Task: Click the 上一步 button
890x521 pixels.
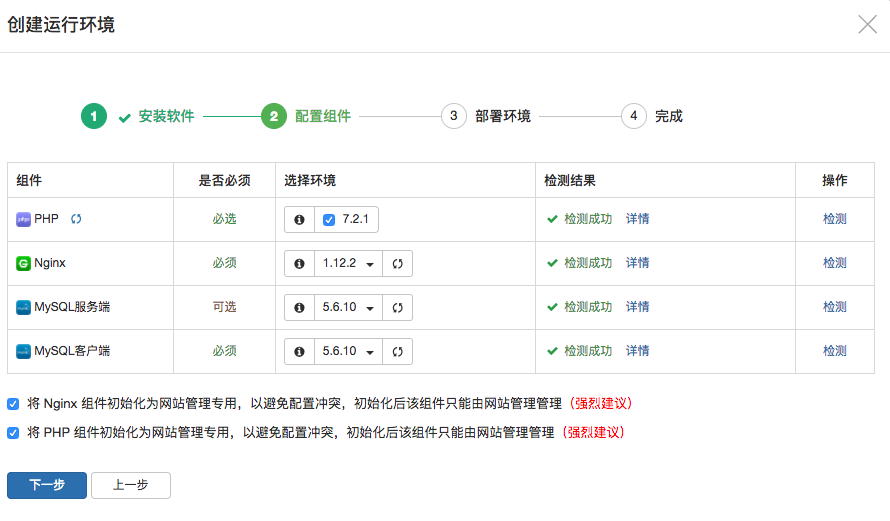Action: (131, 485)
